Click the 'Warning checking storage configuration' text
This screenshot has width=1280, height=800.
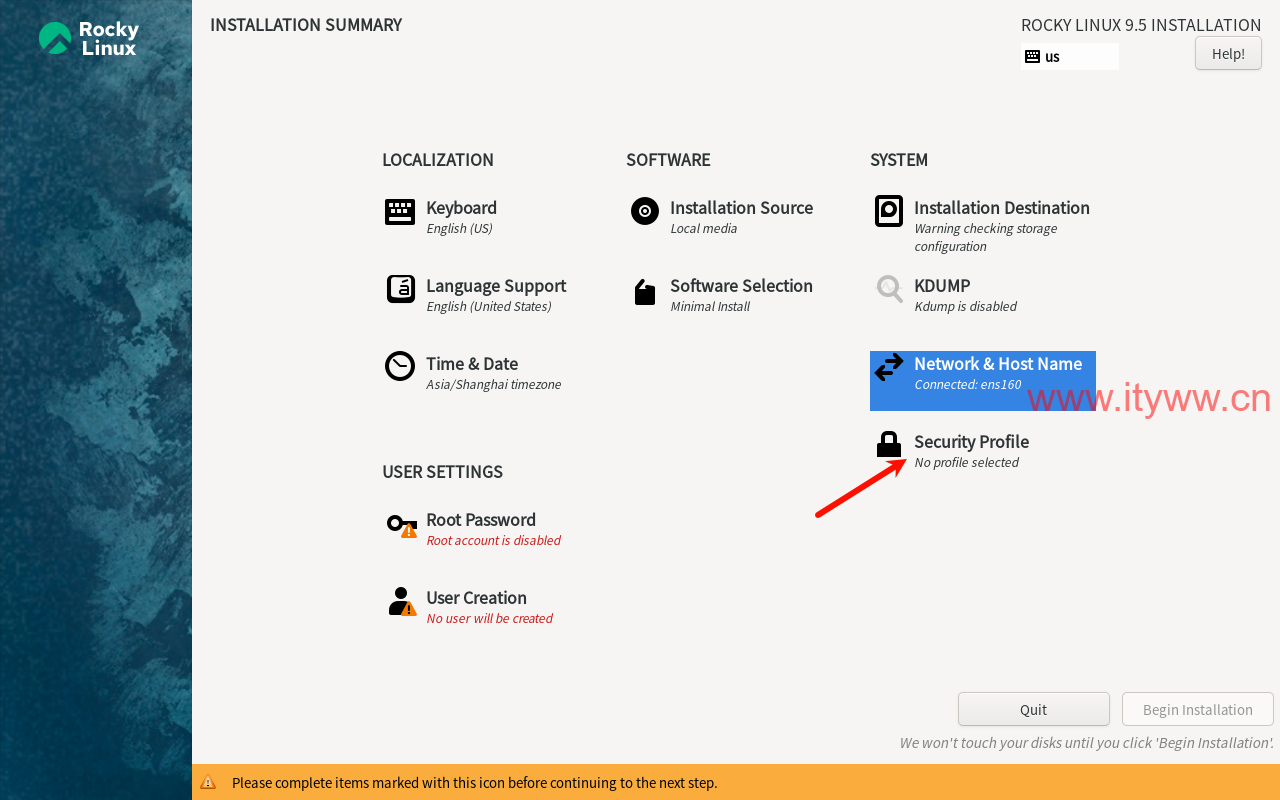pyautogui.click(x=985, y=237)
